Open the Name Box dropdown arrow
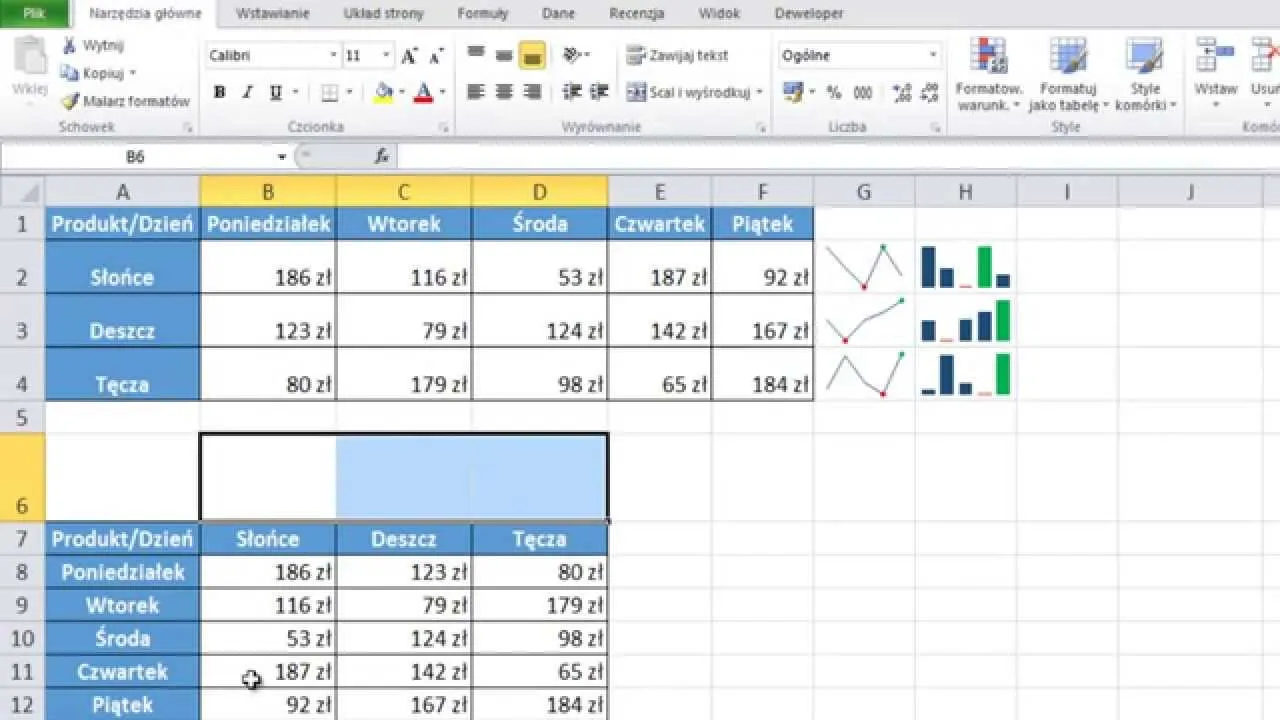This screenshot has width=1280, height=720. click(282, 157)
